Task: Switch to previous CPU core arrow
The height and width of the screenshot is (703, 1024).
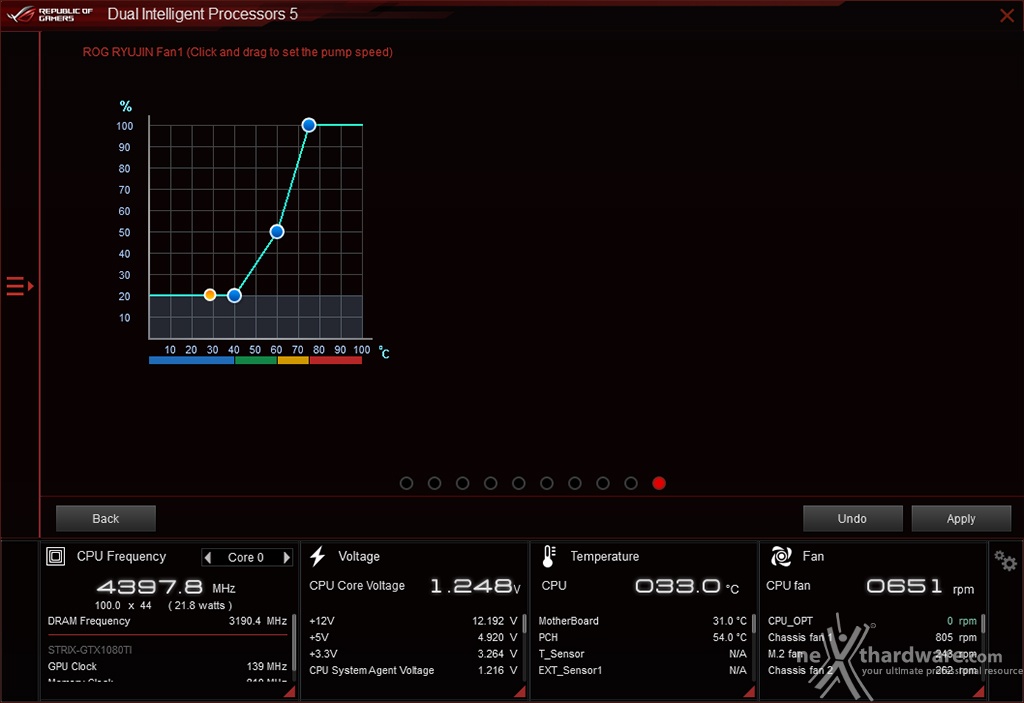Action: click(208, 557)
